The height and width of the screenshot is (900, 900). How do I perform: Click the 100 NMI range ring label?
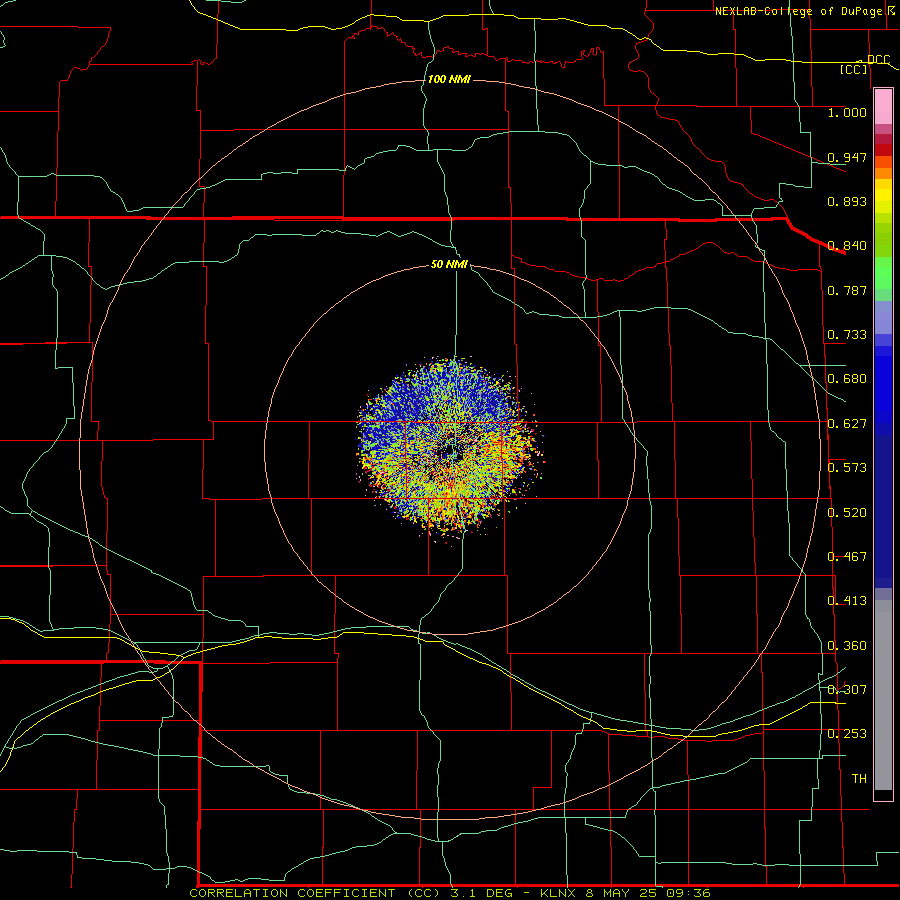click(449, 79)
